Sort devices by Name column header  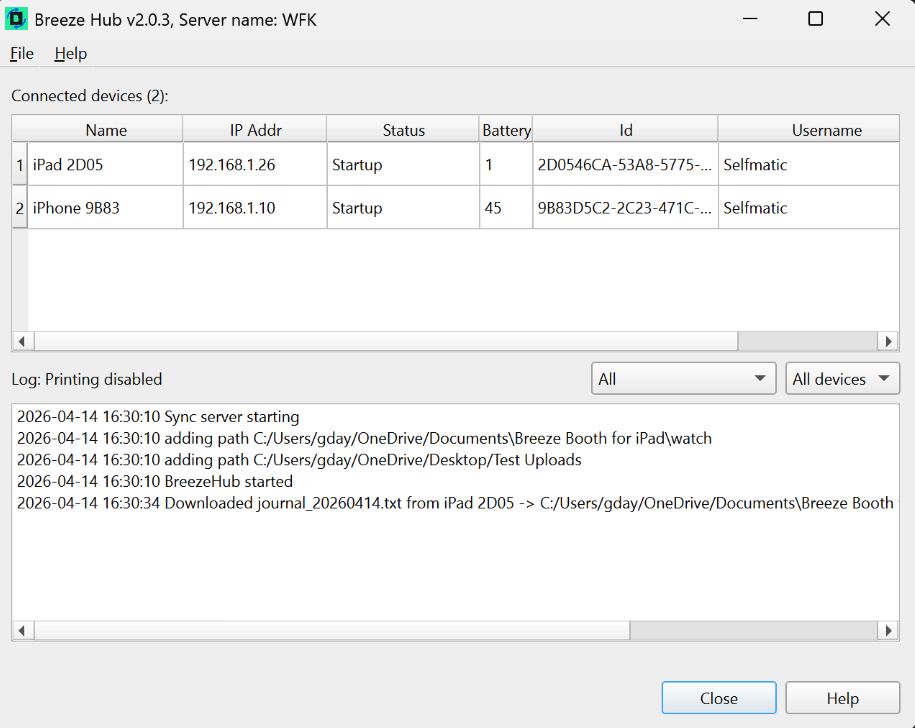[x=106, y=130]
